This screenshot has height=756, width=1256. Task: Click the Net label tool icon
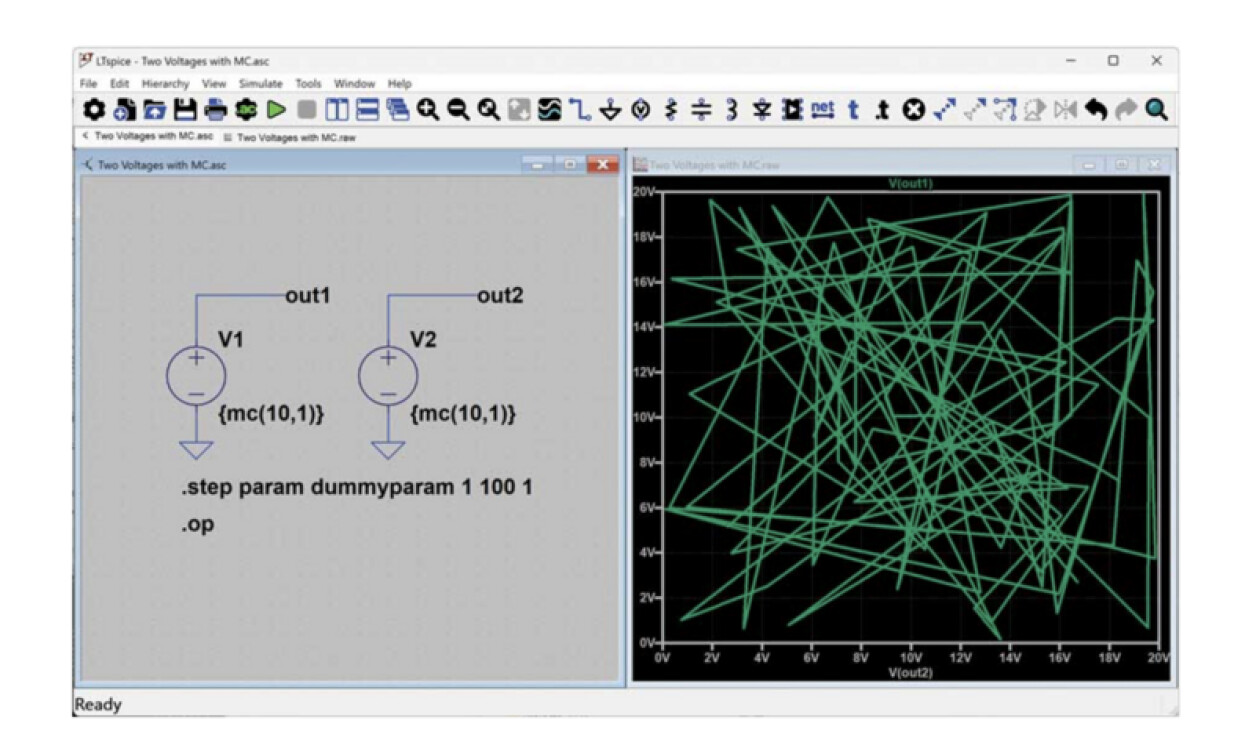click(x=822, y=109)
